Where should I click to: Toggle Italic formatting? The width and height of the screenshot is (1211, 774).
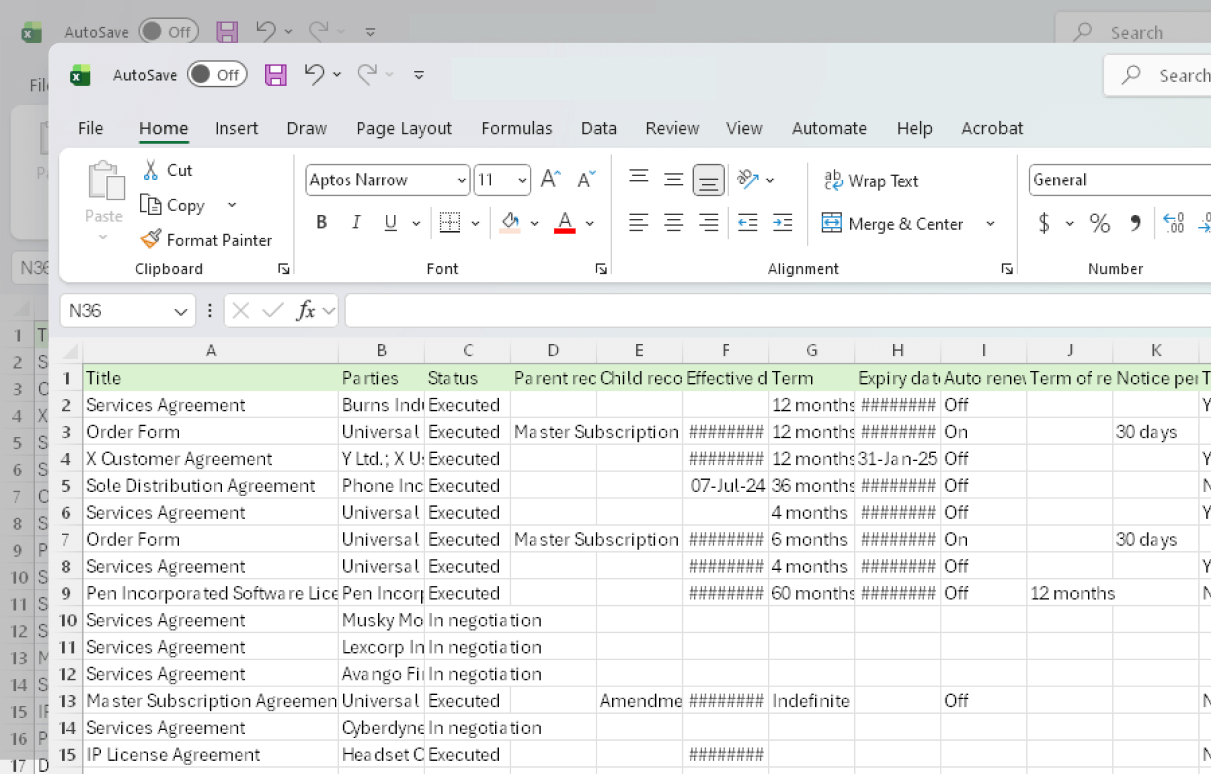356,223
